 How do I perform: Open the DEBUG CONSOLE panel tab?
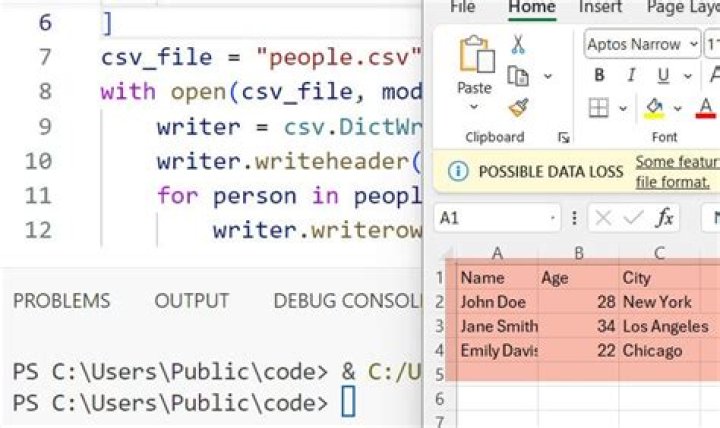point(348,301)
